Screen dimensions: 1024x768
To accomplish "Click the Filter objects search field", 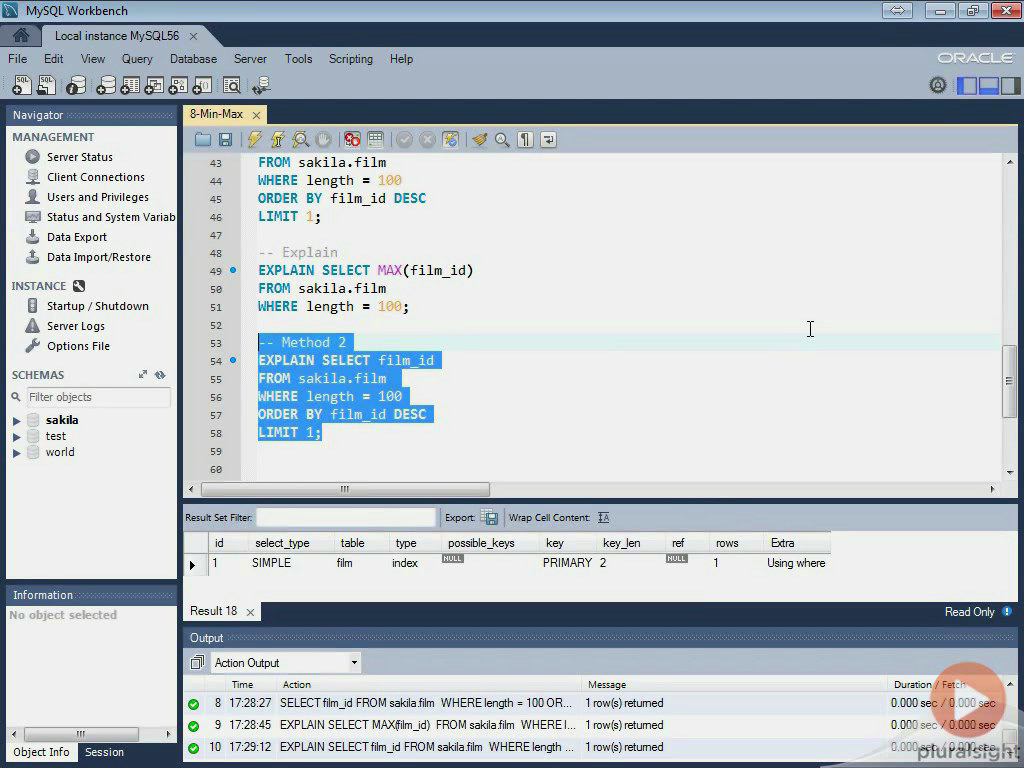I will coord(98,397).
